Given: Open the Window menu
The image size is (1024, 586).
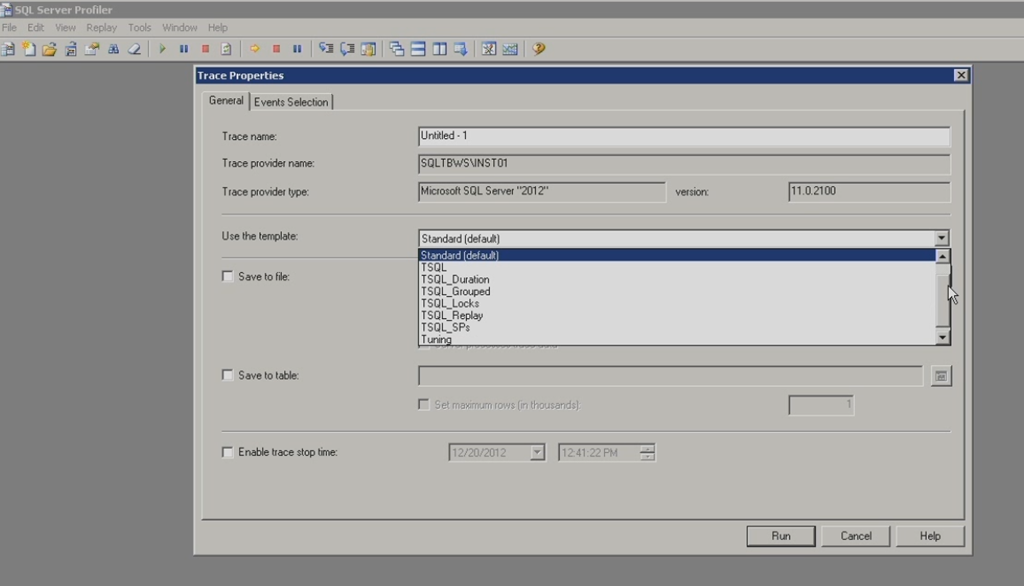Looking at the screenshot, I should pyautogui.click(x=180, y=27).
